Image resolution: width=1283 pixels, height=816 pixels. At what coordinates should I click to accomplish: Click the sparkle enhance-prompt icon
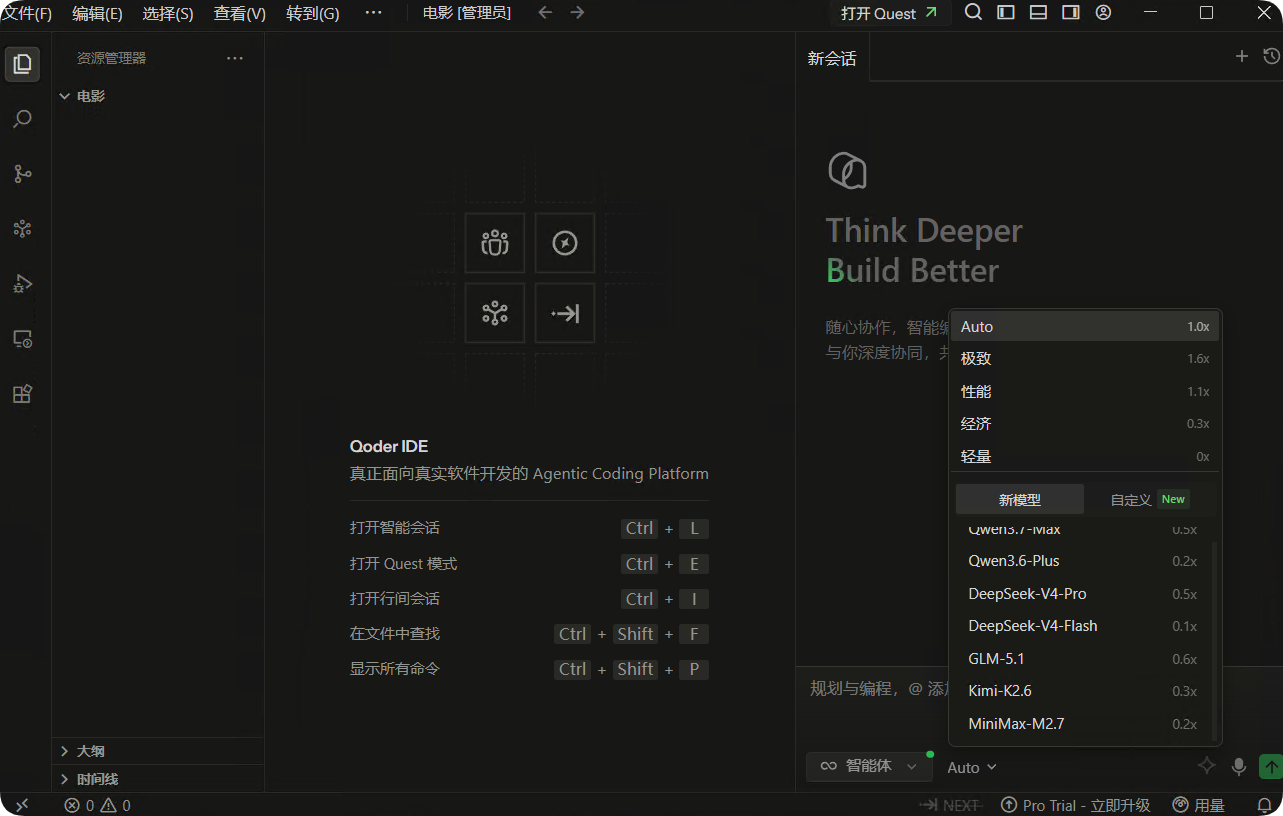(1207, 766)
